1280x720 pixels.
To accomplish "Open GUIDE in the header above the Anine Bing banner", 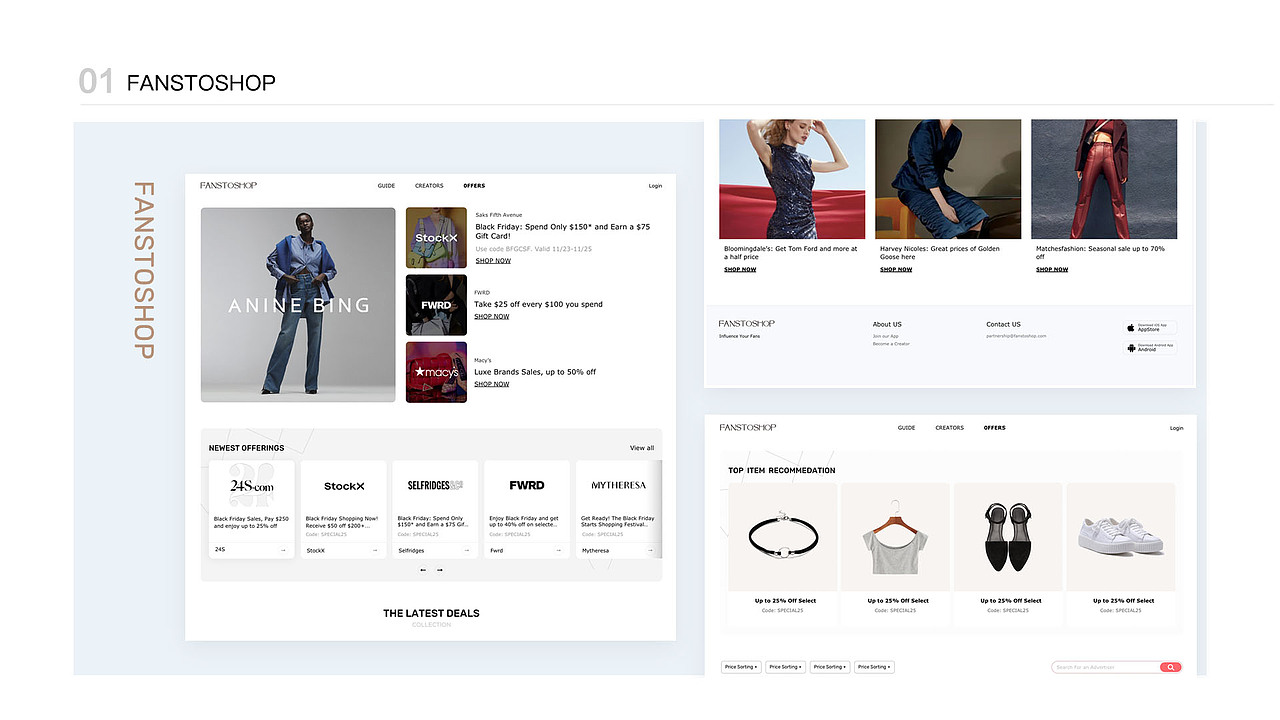I will pos(386,186).
